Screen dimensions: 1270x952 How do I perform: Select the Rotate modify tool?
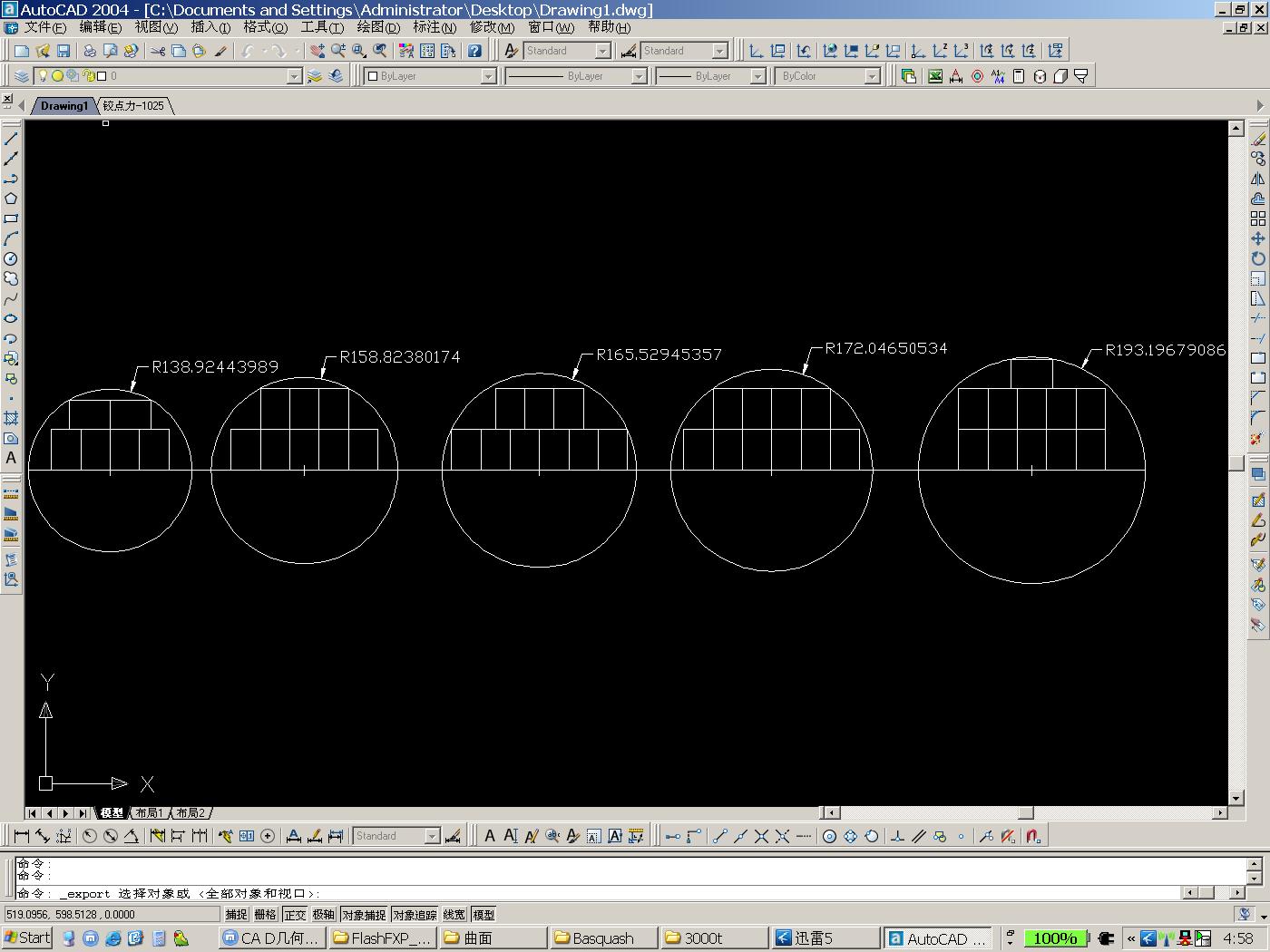pyautogui.click(x=1258, y=258)
